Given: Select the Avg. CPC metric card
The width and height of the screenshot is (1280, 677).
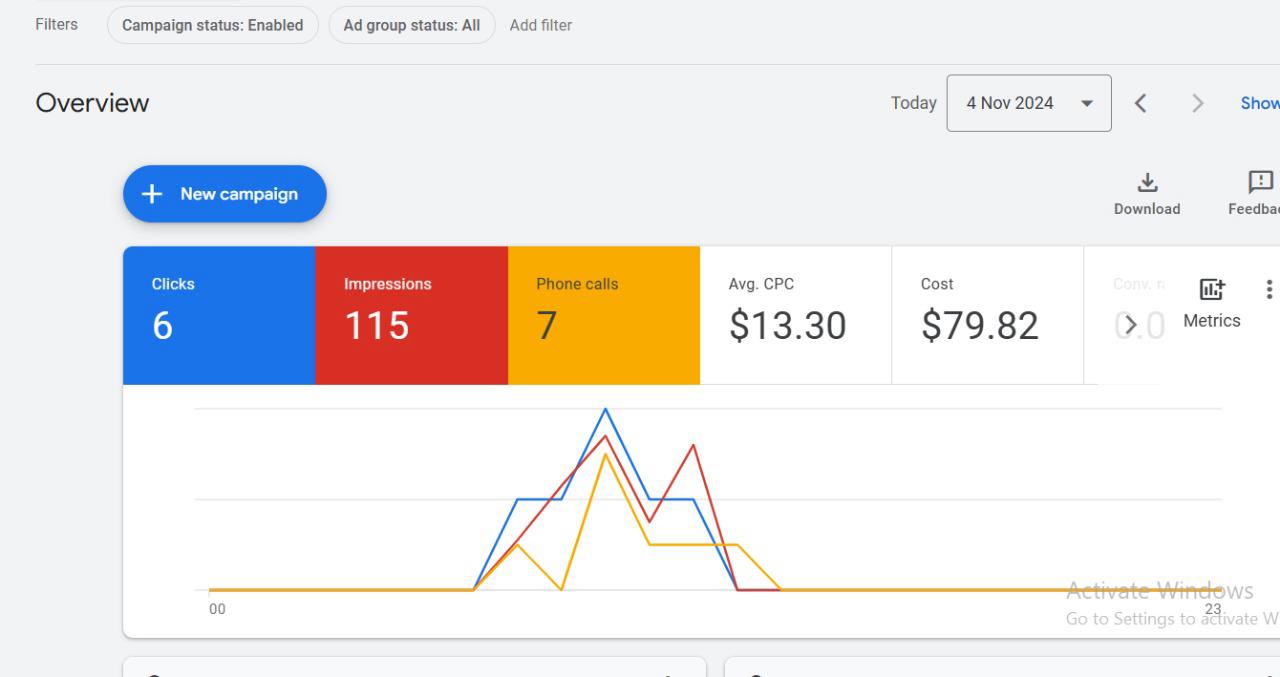Looking at the screenshot, I should 795,315.
